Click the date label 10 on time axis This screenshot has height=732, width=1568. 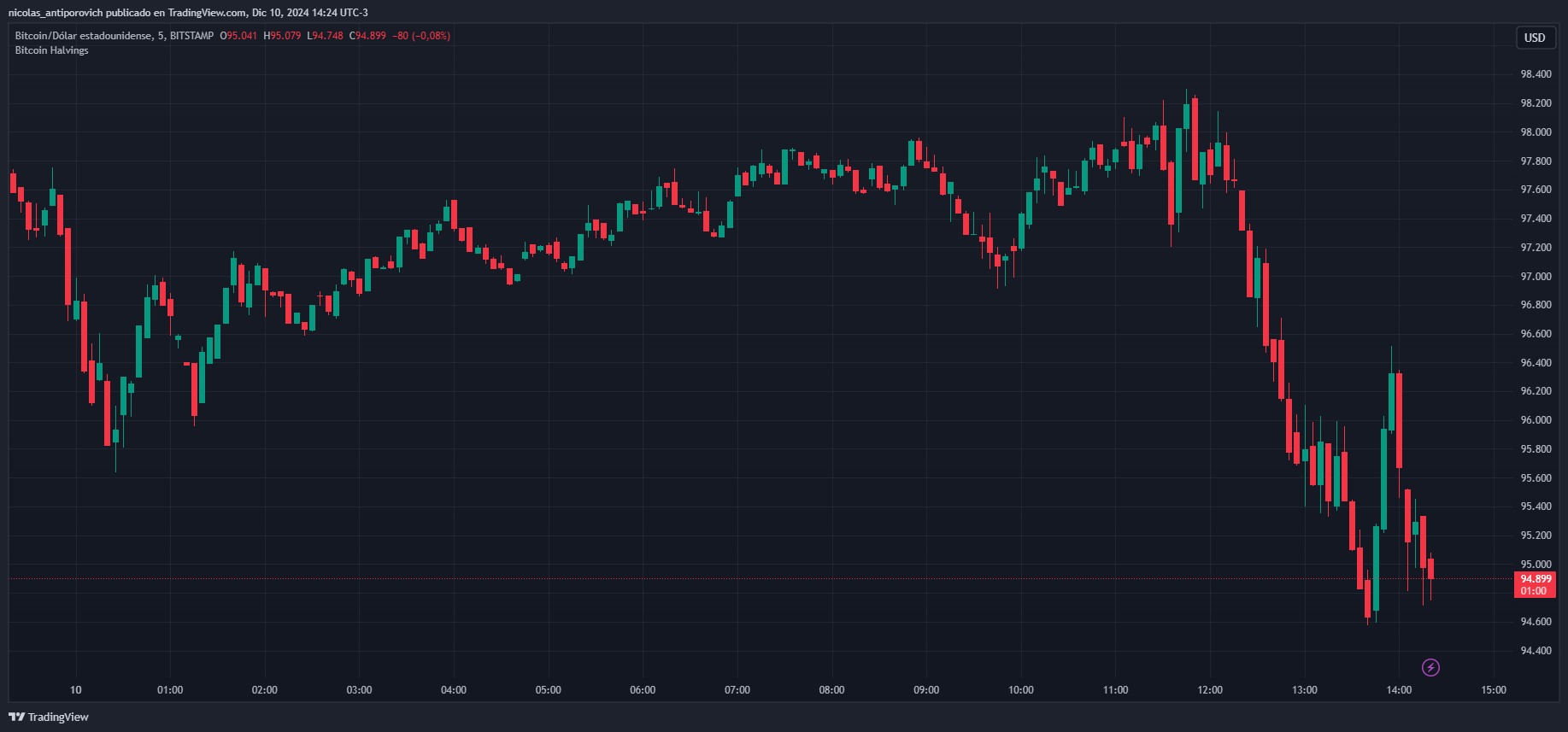click(x=76, y=690)
